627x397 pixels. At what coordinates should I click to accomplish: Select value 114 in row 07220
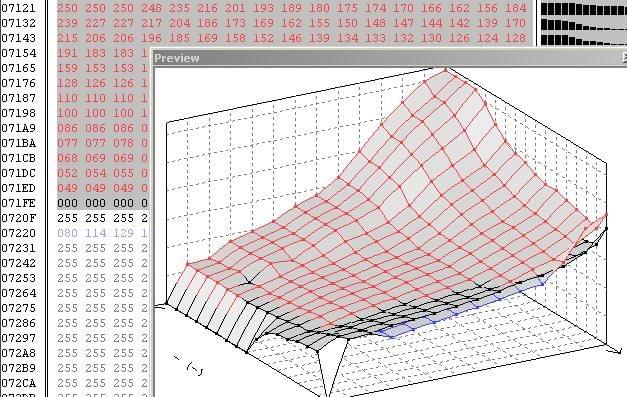(96, 233)
